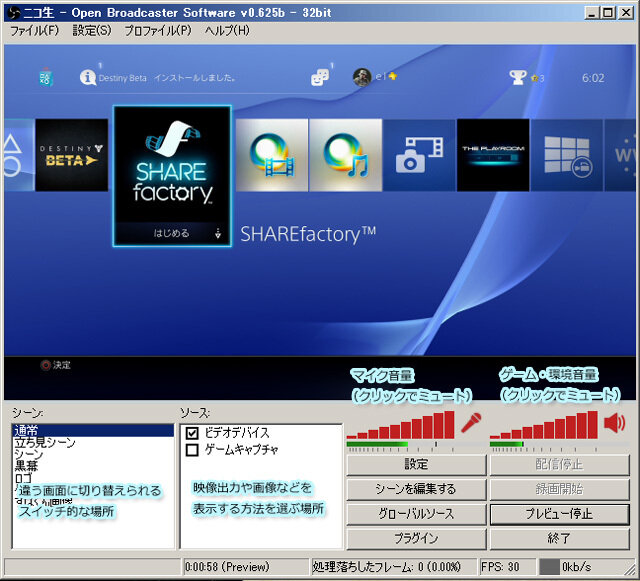640x581 pixels.
Task: Click the 終了 button
Action: point(560,539)
